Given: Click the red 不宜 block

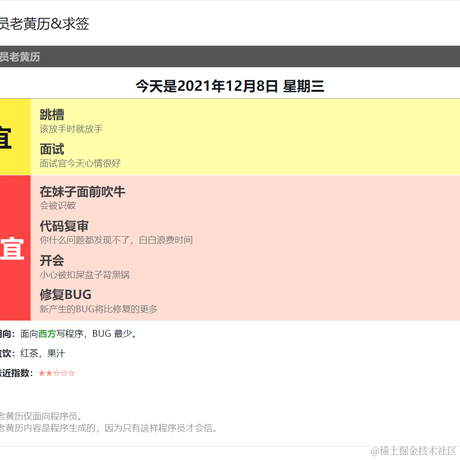Looking at the screenshot, I should pos(15,248).
